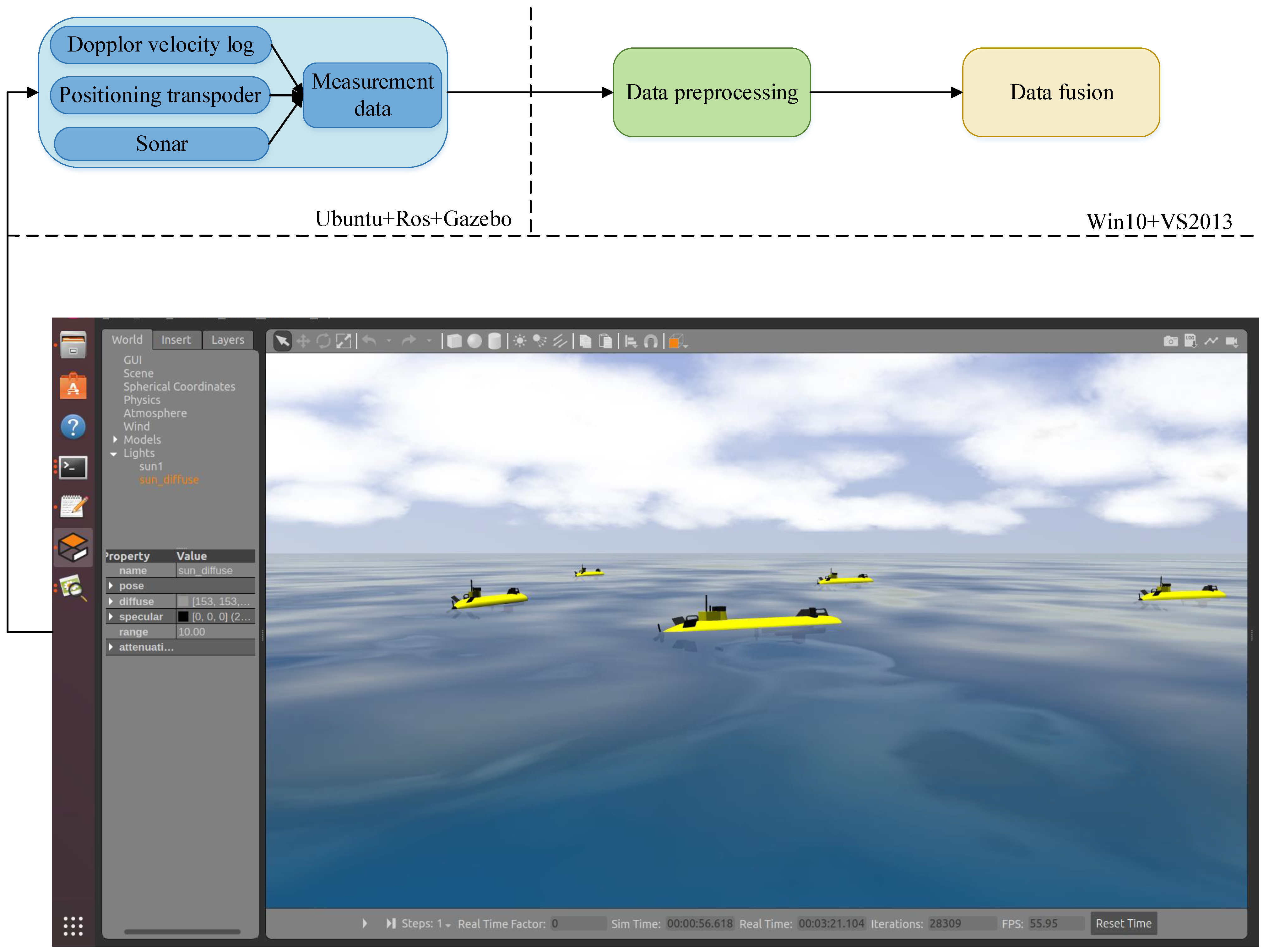Screen dimensions: 1269x952
Task: Collapse the Lights tree node
Action: pyautogui.click(x=114, y=453)
